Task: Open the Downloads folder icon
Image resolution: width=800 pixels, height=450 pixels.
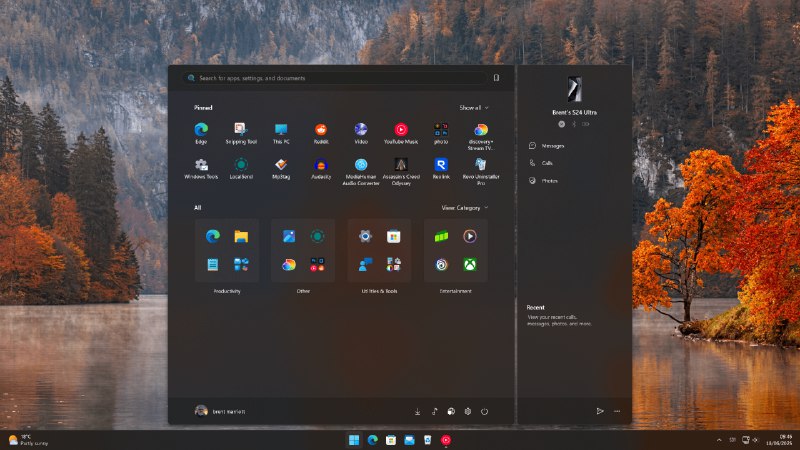Action: click(x=417, y=412)
